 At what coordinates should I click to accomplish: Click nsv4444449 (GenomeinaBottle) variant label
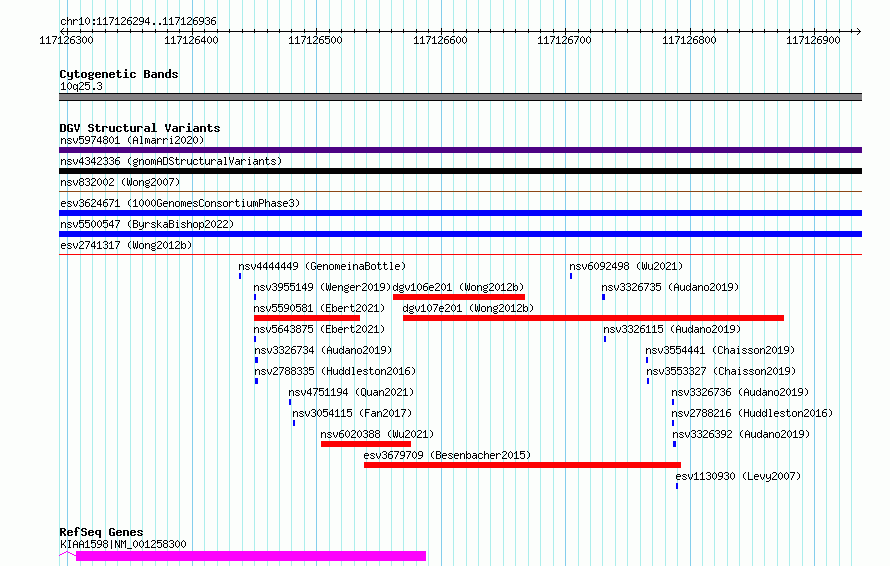(322, 266)
